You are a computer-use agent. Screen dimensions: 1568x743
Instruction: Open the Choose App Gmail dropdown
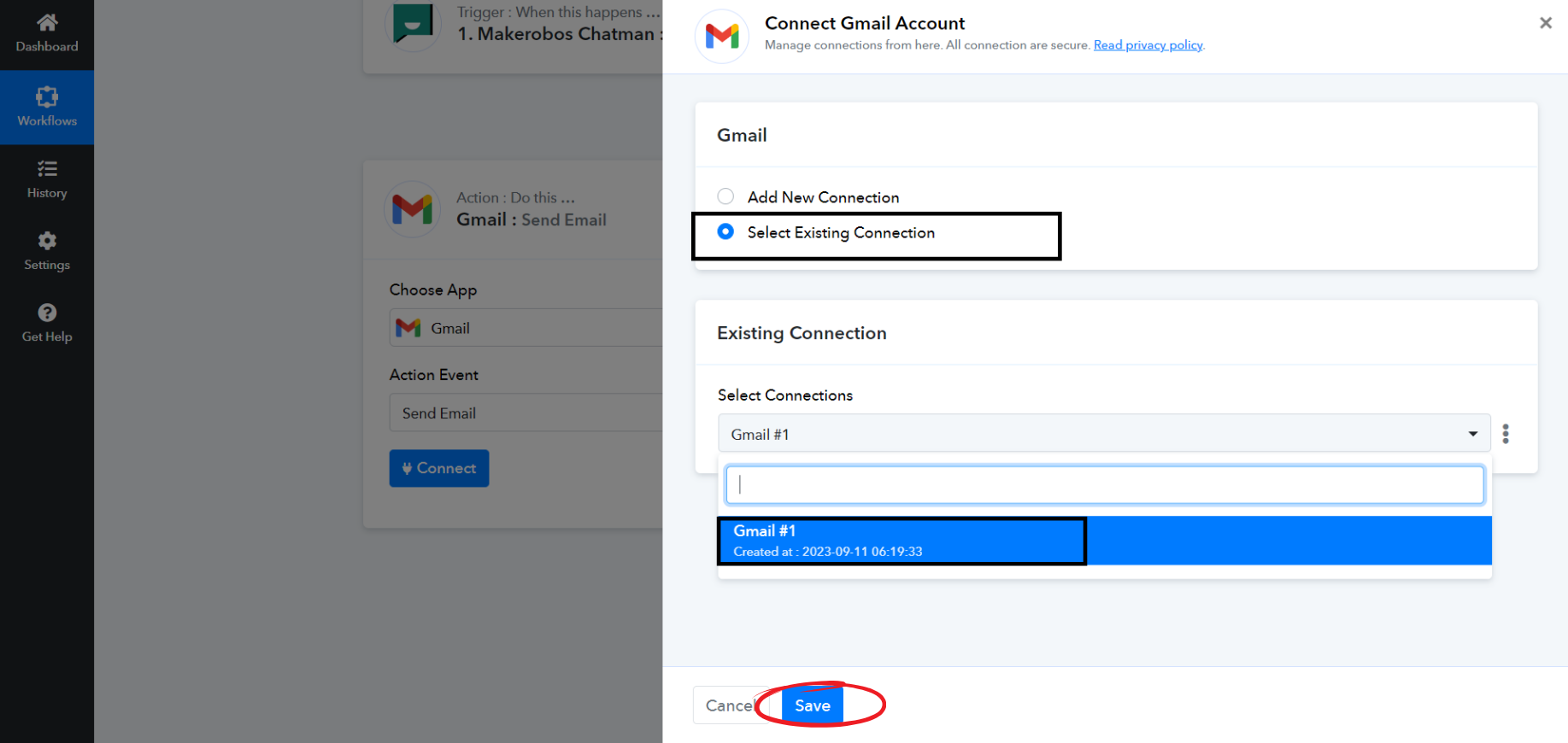click(x=526, y=328)
